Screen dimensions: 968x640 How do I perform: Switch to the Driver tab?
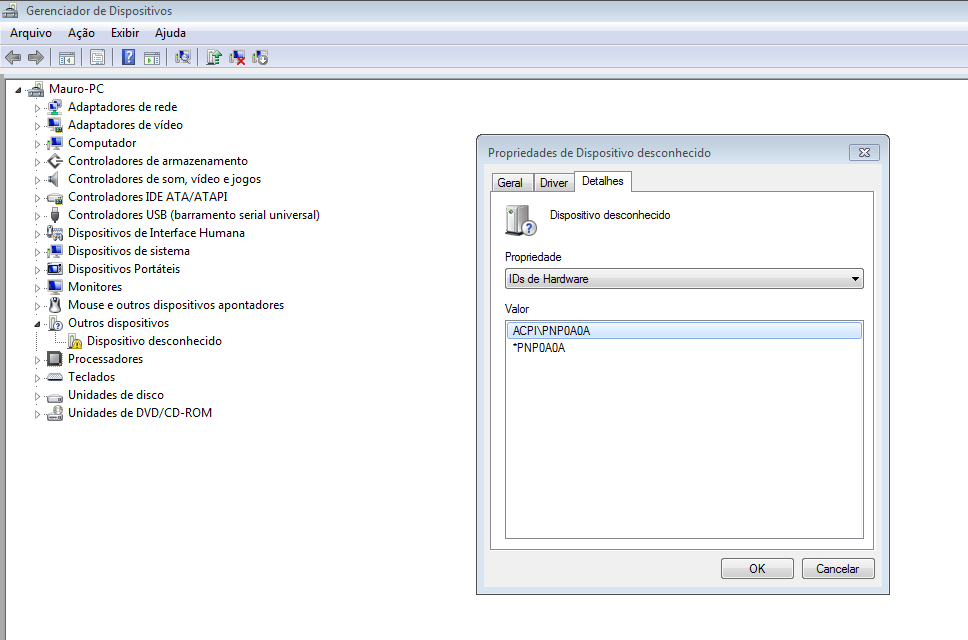(554, 183)
